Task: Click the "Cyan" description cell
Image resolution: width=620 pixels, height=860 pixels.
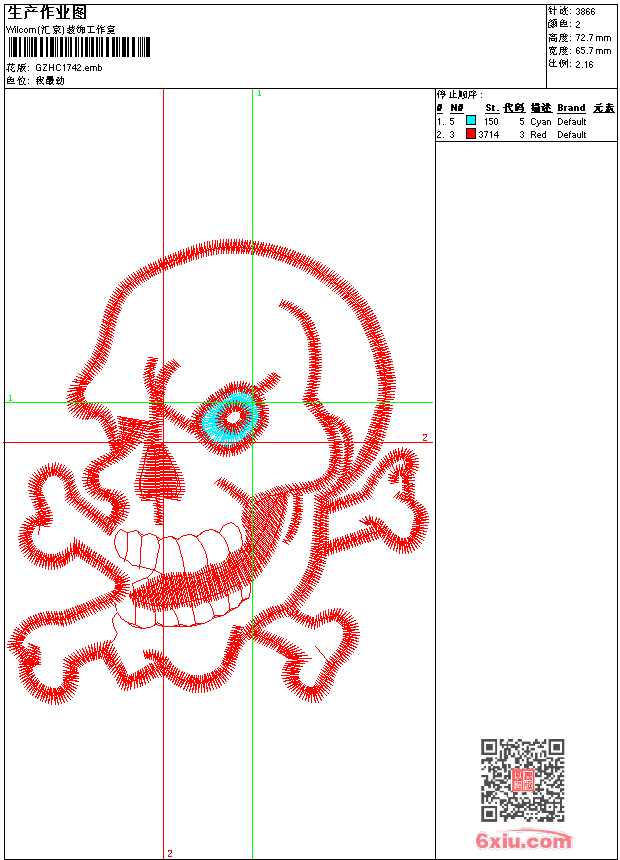Action: pos(540,122)
